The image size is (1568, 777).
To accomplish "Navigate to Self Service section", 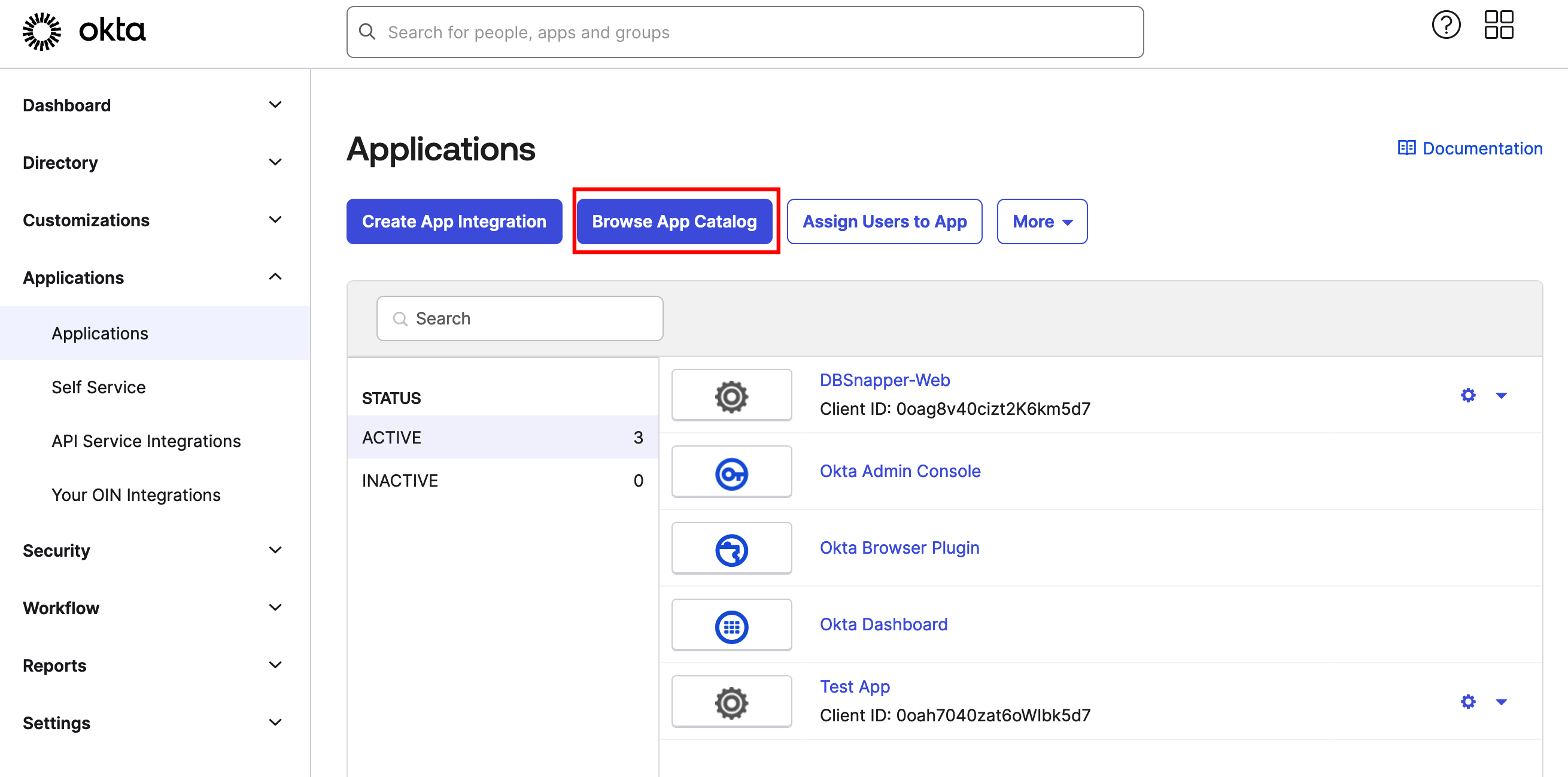I will pos(98,386).
